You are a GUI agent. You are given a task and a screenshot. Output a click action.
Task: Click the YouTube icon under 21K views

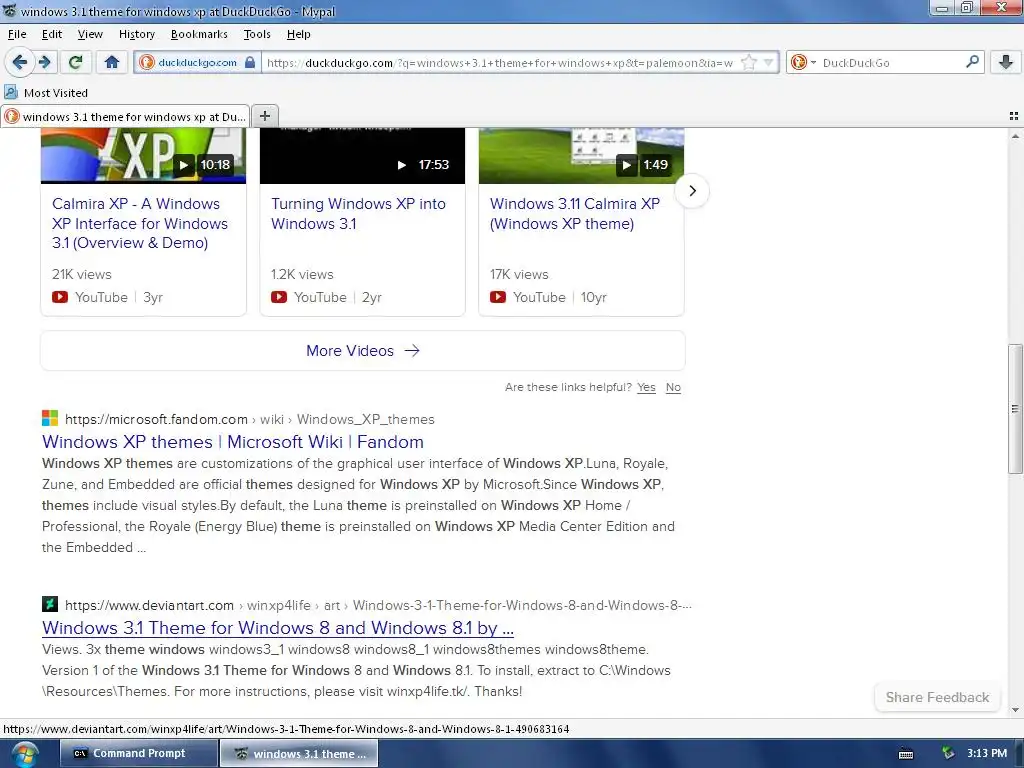point(60,297)
